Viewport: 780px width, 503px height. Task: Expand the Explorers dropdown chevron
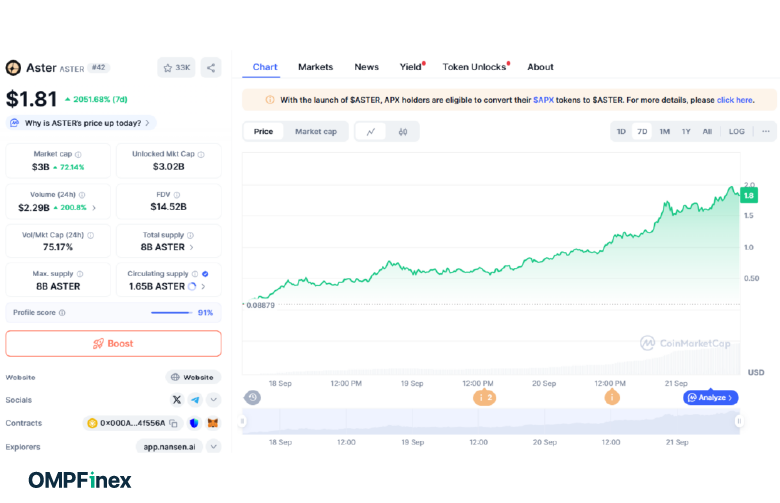[213, 446]
